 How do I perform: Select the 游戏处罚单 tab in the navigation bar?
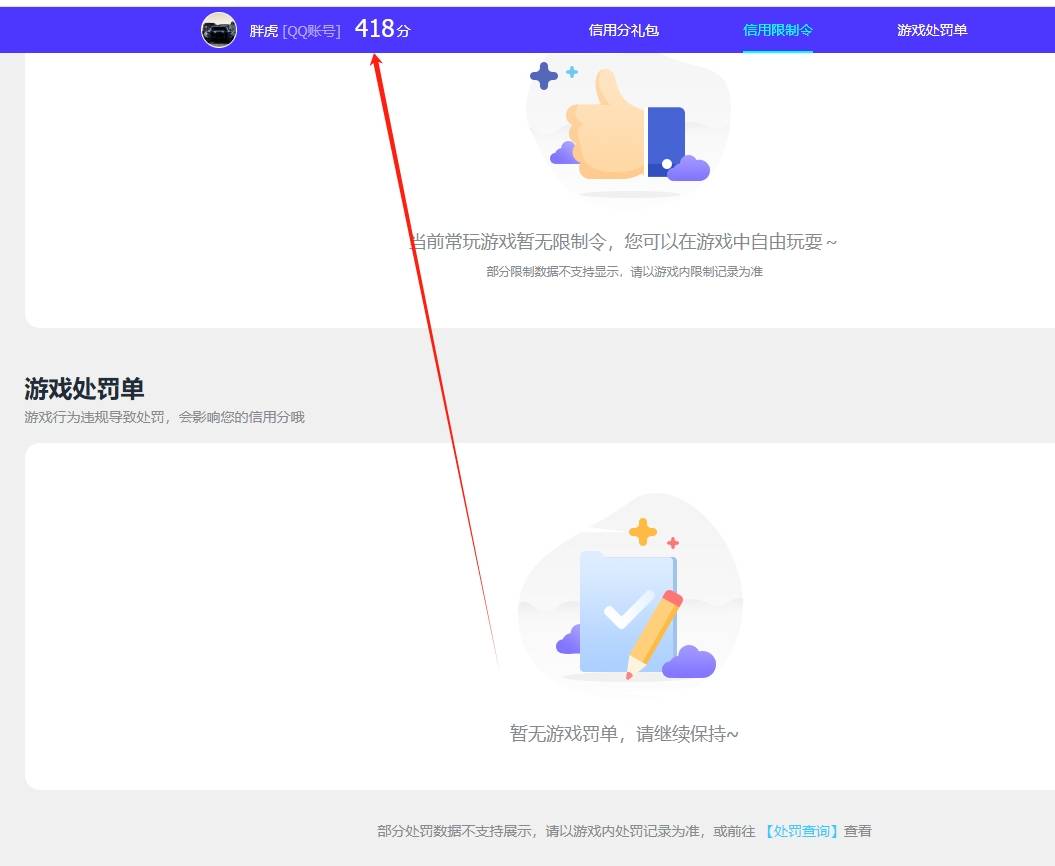[x=931, y=31]
